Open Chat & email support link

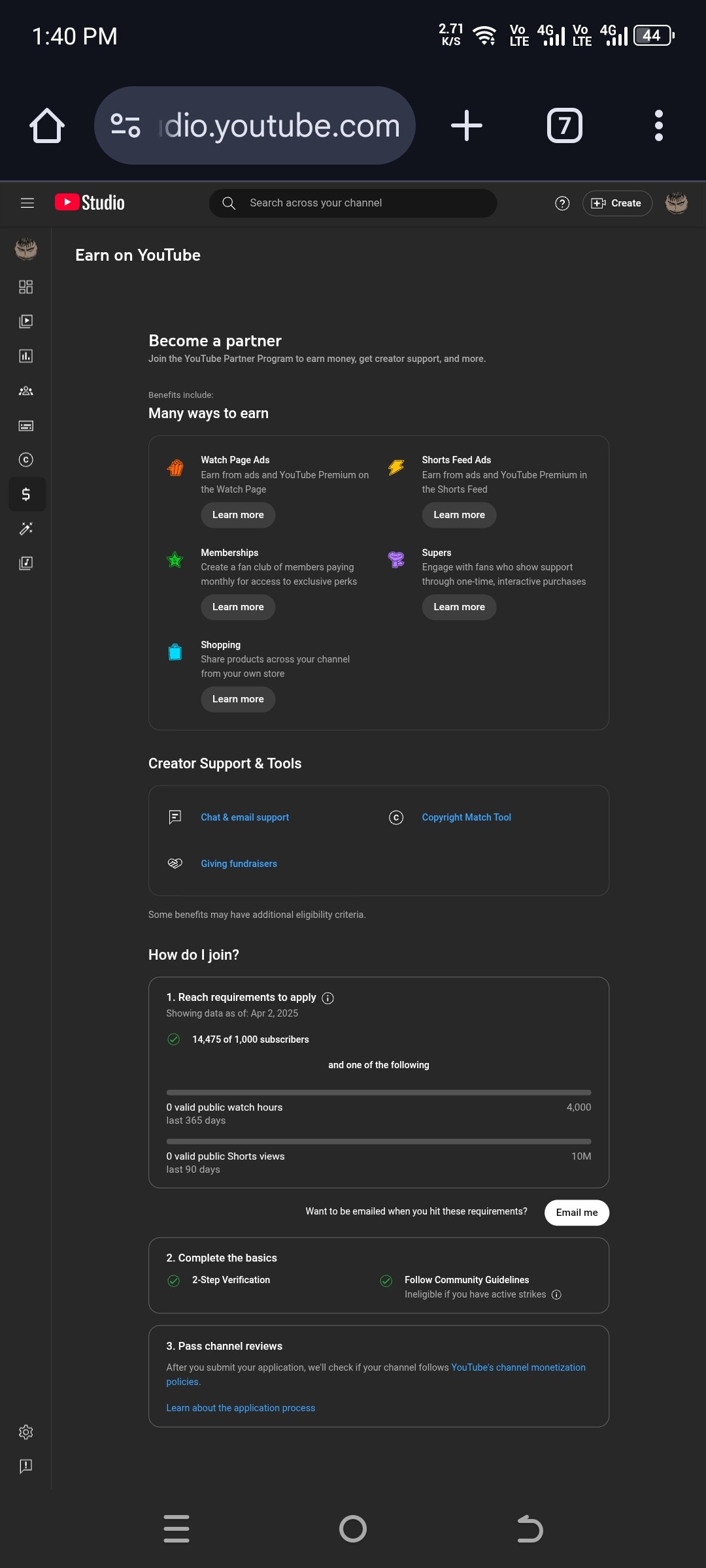pos(245,817)
